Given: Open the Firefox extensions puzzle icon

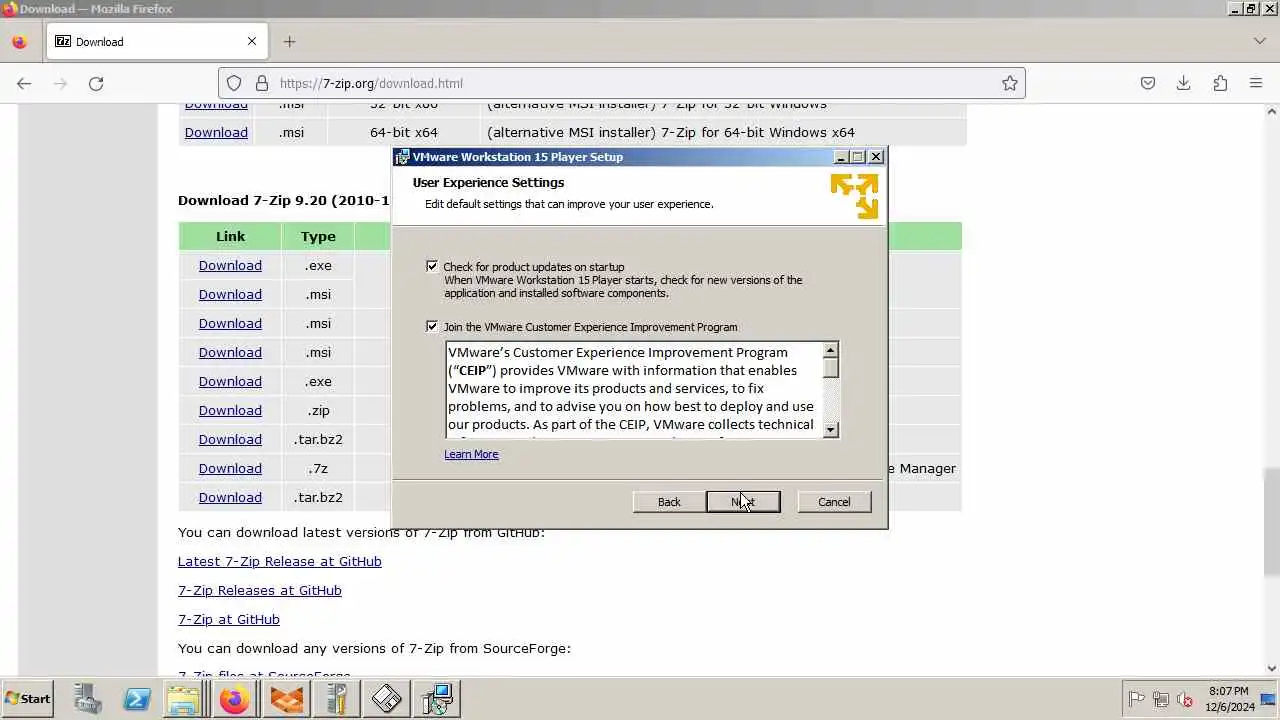Looking at the screenshot, I should 1220,83.
